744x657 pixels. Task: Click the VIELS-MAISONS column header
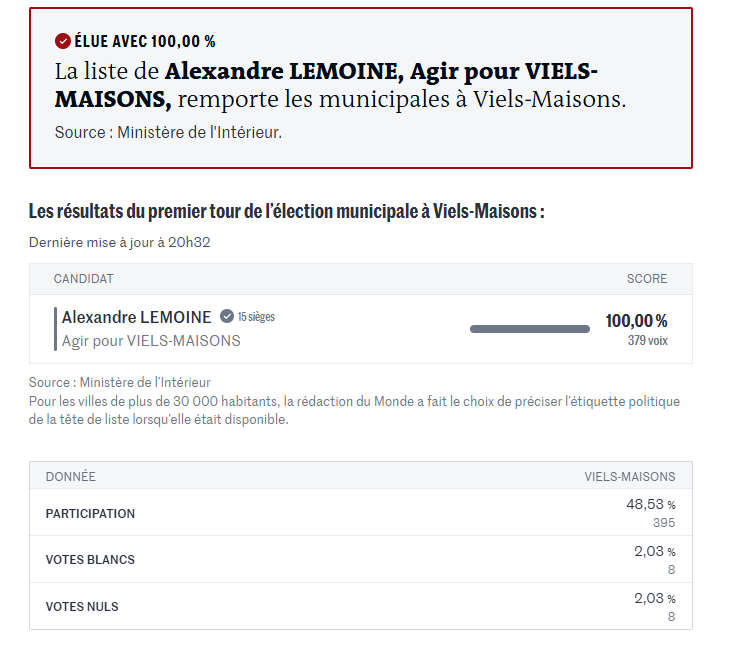coord(629,477)
